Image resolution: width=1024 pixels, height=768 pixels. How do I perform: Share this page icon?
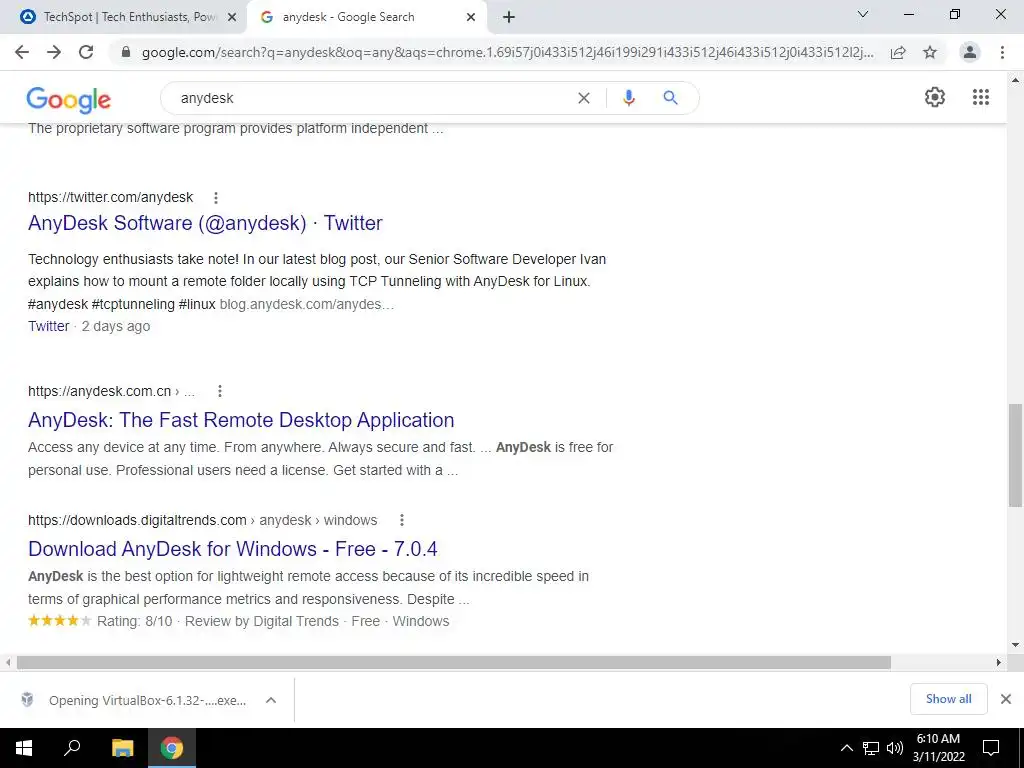[899, 52]
